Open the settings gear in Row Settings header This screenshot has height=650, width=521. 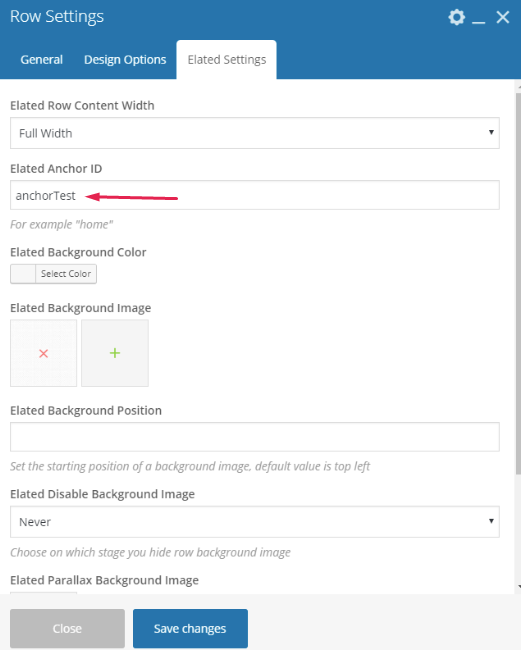pos(456,17)
